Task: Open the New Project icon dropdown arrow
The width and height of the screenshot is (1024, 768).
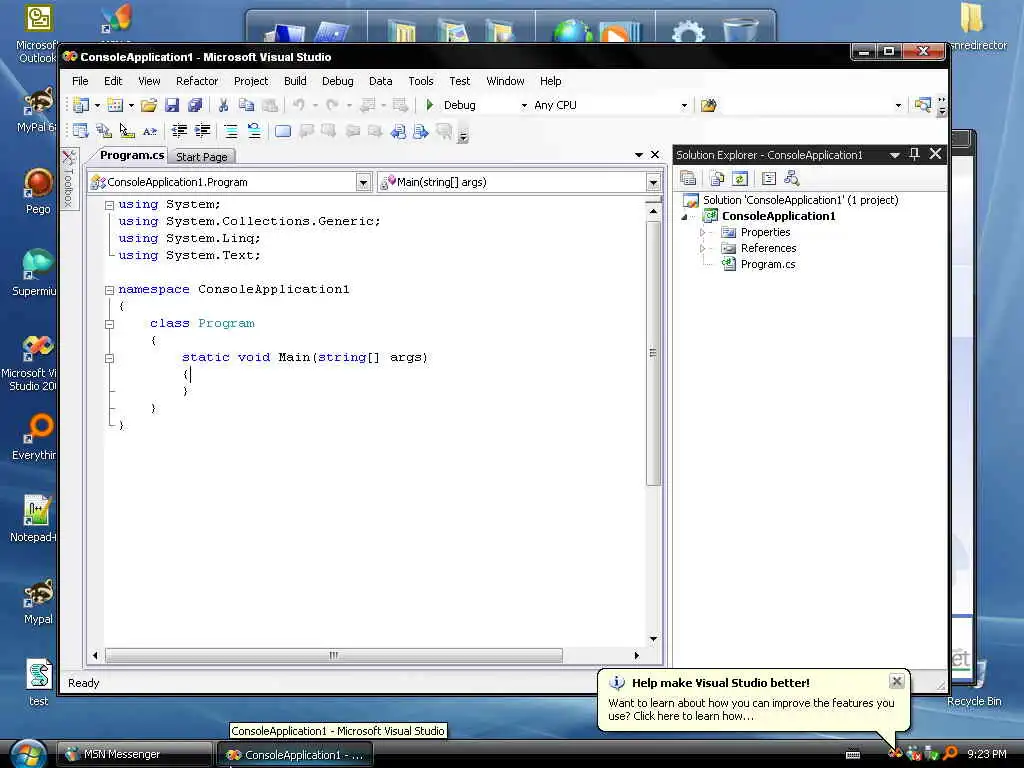Action: tap(97, 105)
